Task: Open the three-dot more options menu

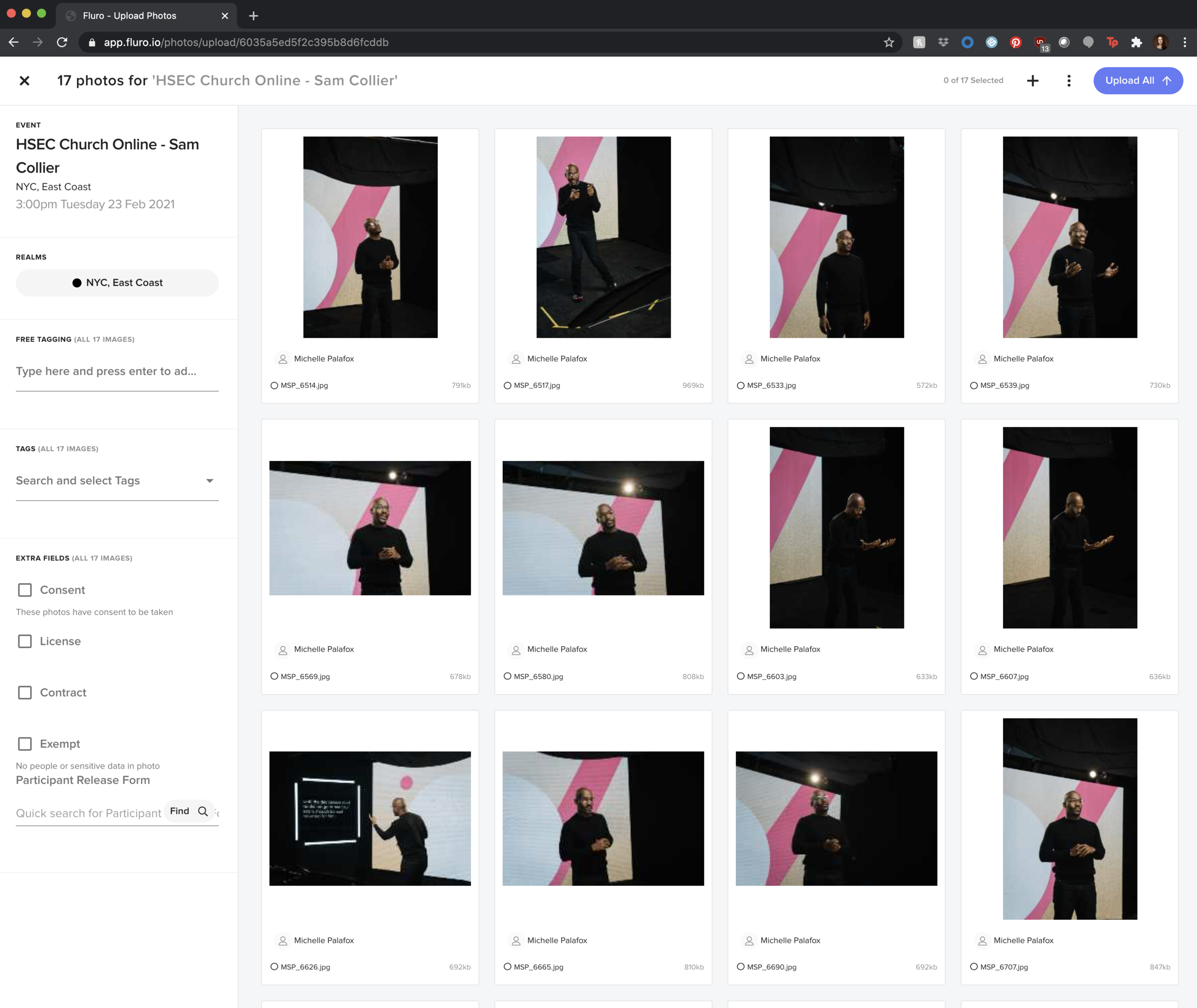Action: [1068, 80]
